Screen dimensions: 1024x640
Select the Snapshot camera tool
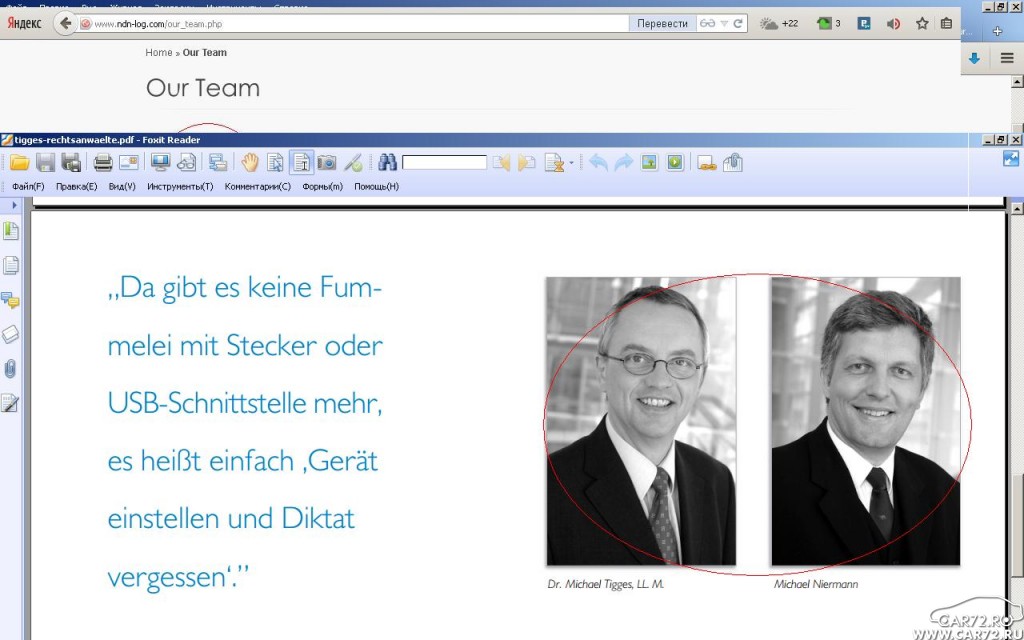(x=327, y=163)
